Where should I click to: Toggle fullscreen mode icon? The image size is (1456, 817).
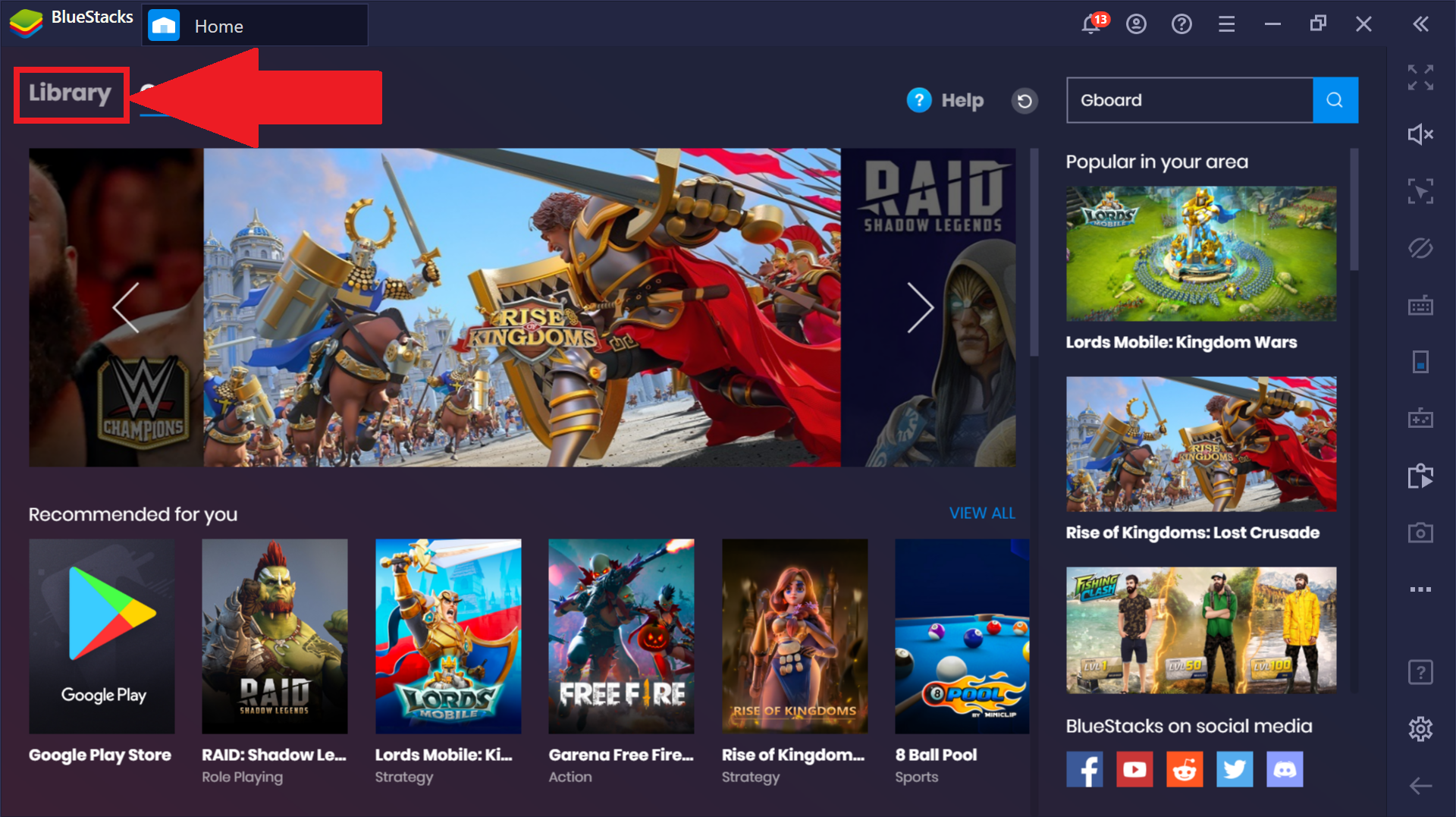[1420, 77]
